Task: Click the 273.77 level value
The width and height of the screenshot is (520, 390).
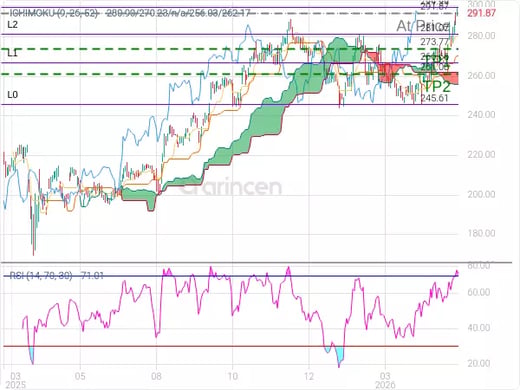Action: (x=434, y=42)
